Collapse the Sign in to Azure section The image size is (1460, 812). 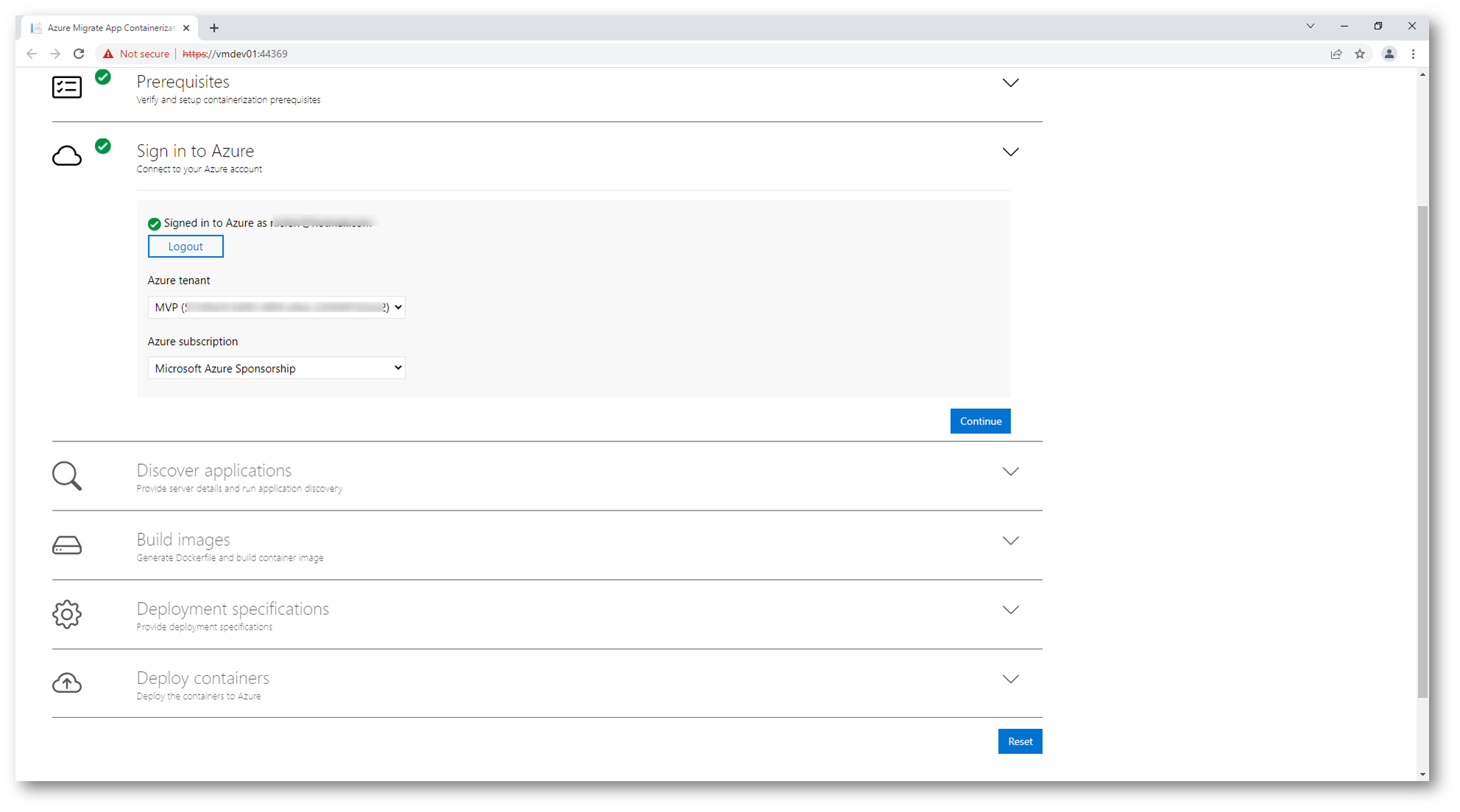tap(1010, 152)
